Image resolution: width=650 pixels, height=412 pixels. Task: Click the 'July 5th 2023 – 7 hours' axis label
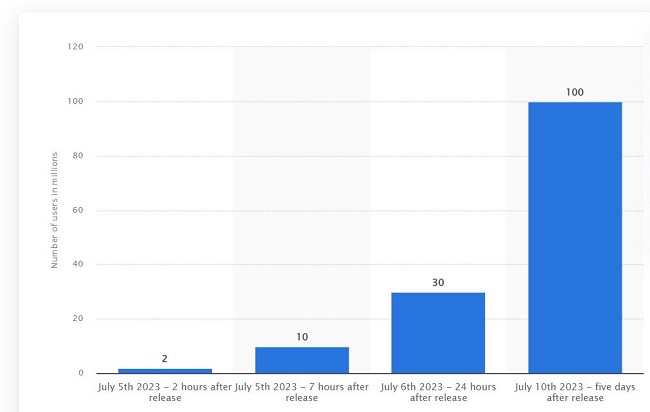coord(302,391)
